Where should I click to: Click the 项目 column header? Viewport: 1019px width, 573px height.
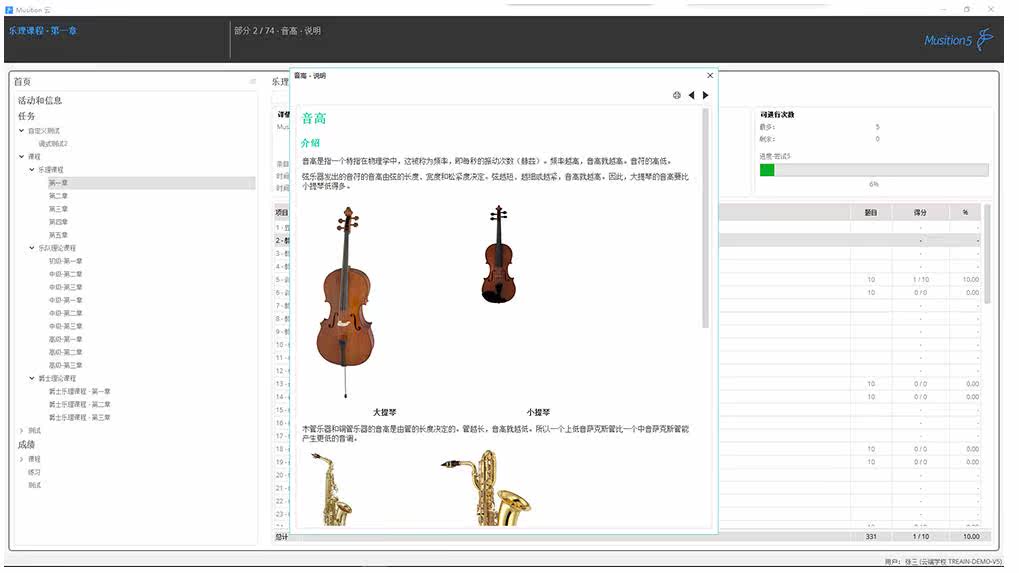281,212
